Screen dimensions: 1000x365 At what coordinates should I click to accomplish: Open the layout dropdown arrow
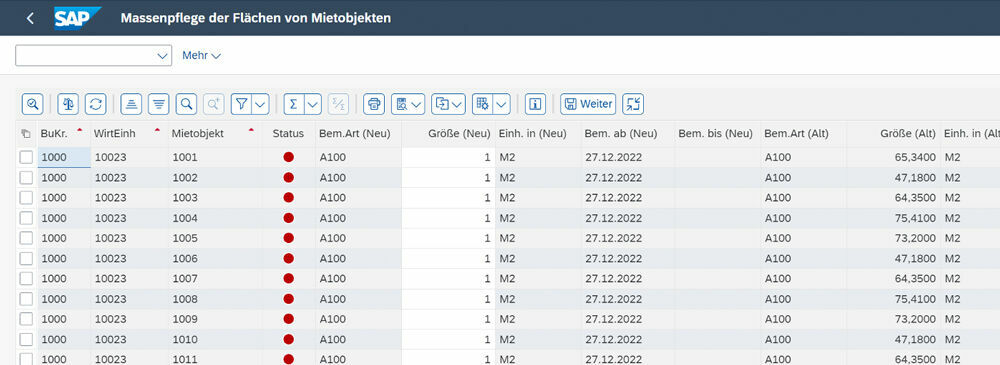point(502,104)
